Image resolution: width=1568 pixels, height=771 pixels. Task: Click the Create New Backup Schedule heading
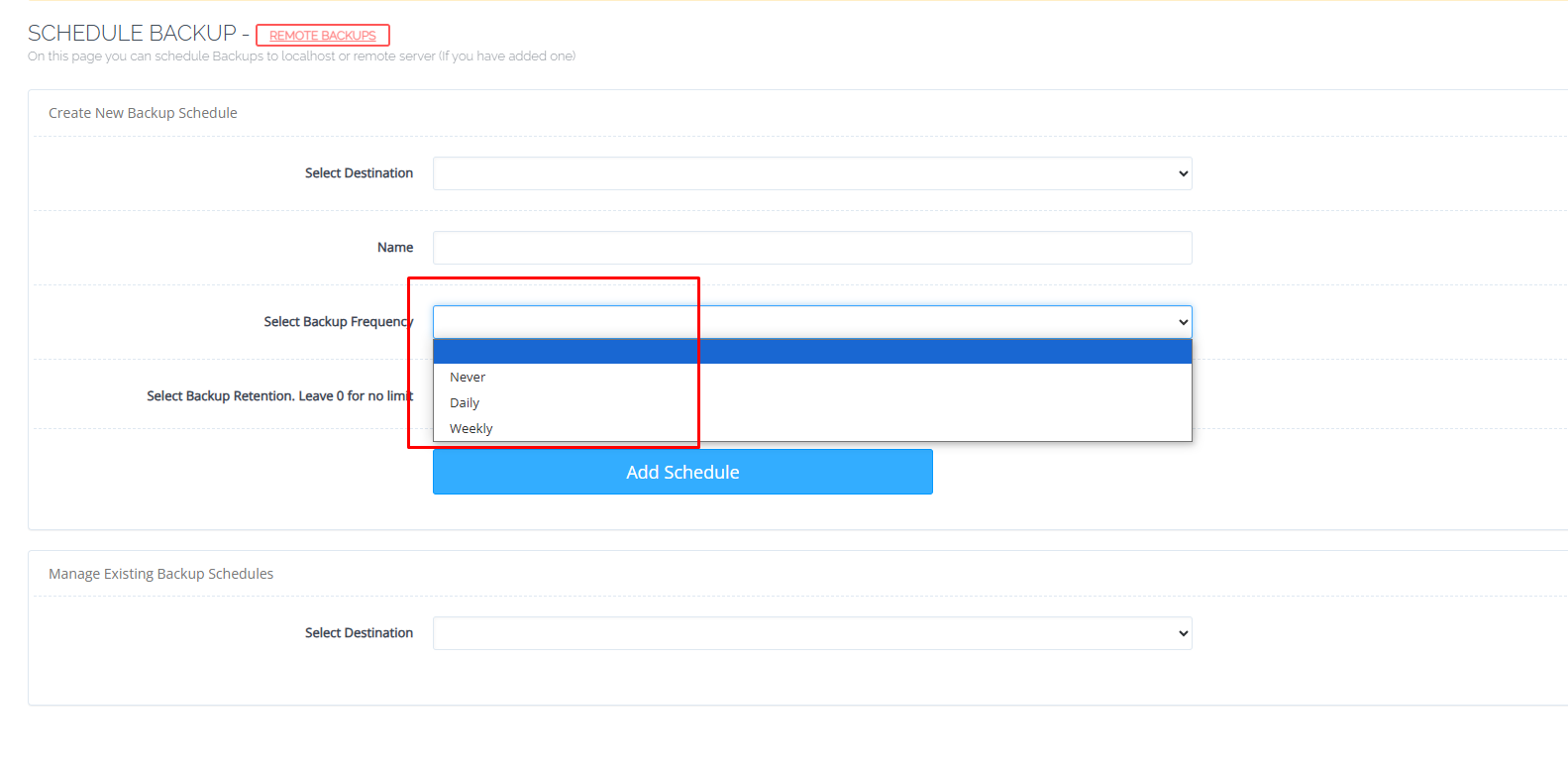click(143, 113)
